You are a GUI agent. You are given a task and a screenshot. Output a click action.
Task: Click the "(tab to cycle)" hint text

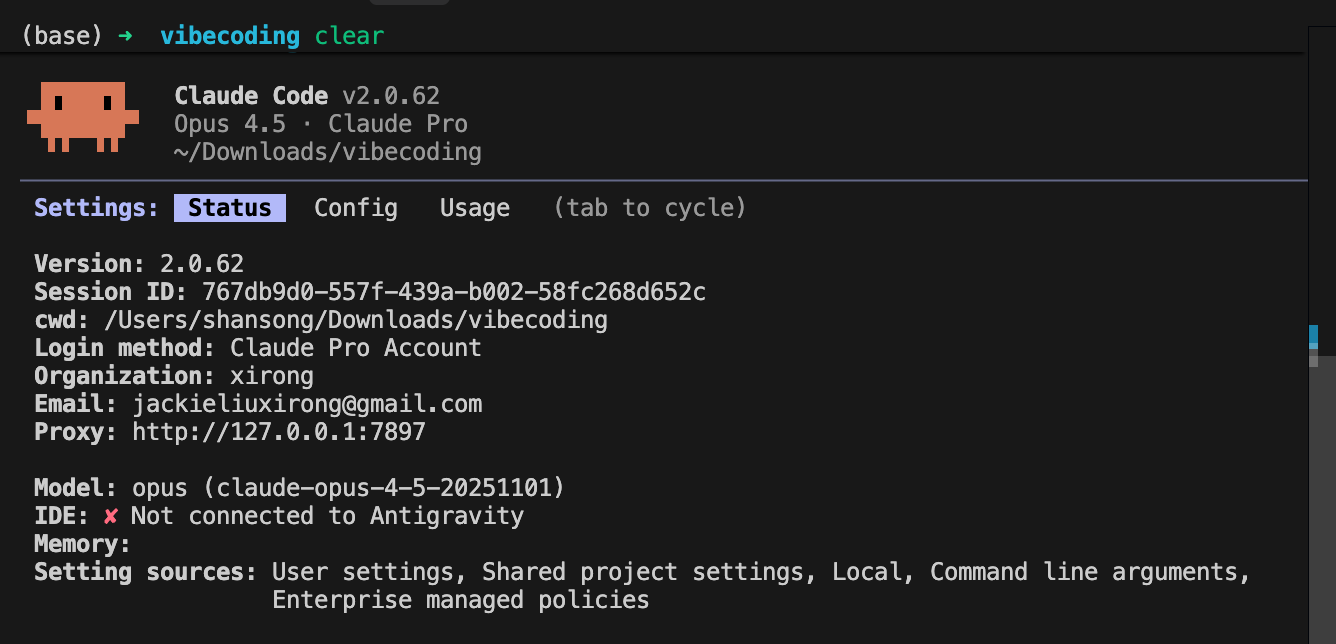pyautogui.click(x=650, y=208)
